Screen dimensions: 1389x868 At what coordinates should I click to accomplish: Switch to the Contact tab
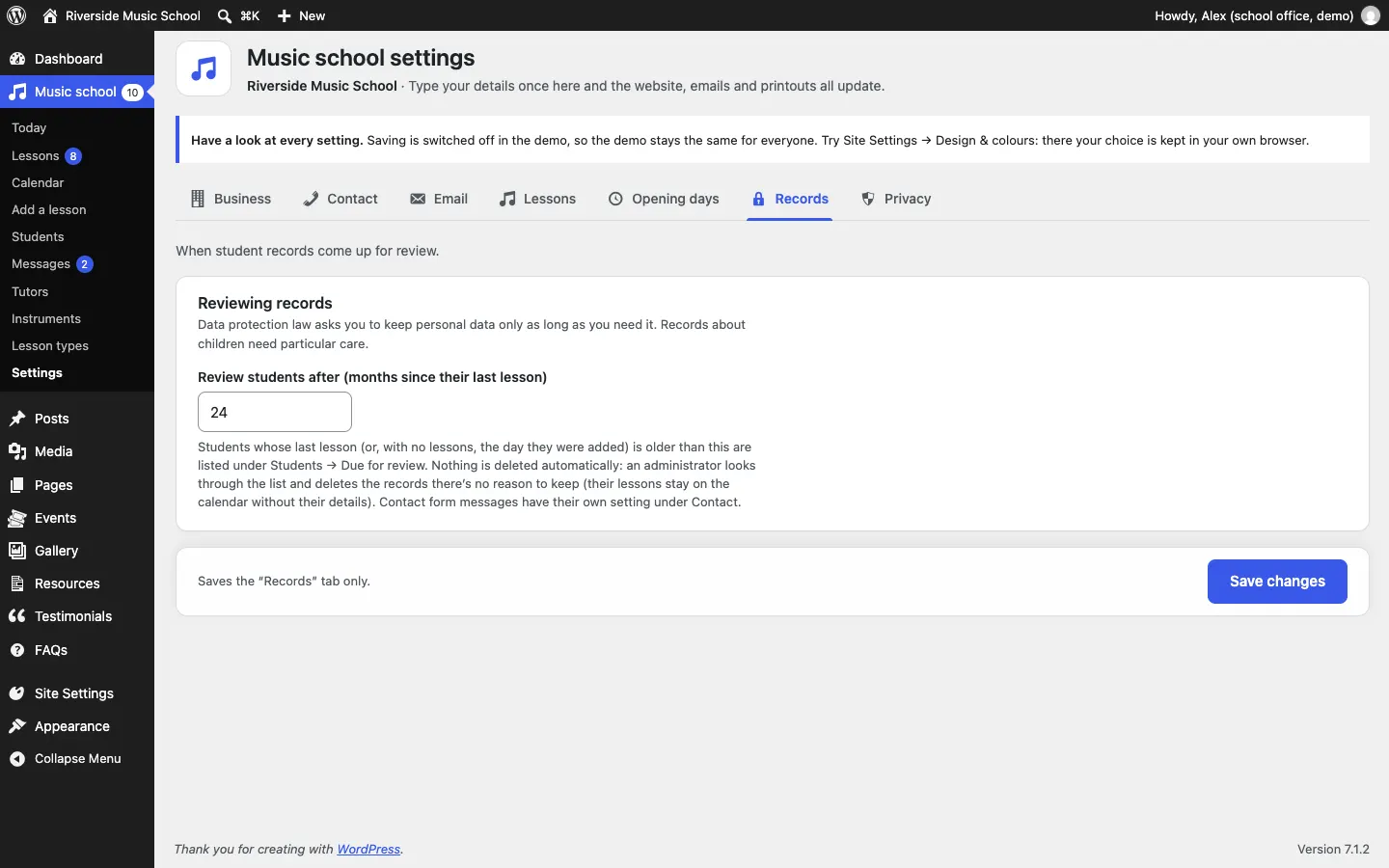pos(340,199)
